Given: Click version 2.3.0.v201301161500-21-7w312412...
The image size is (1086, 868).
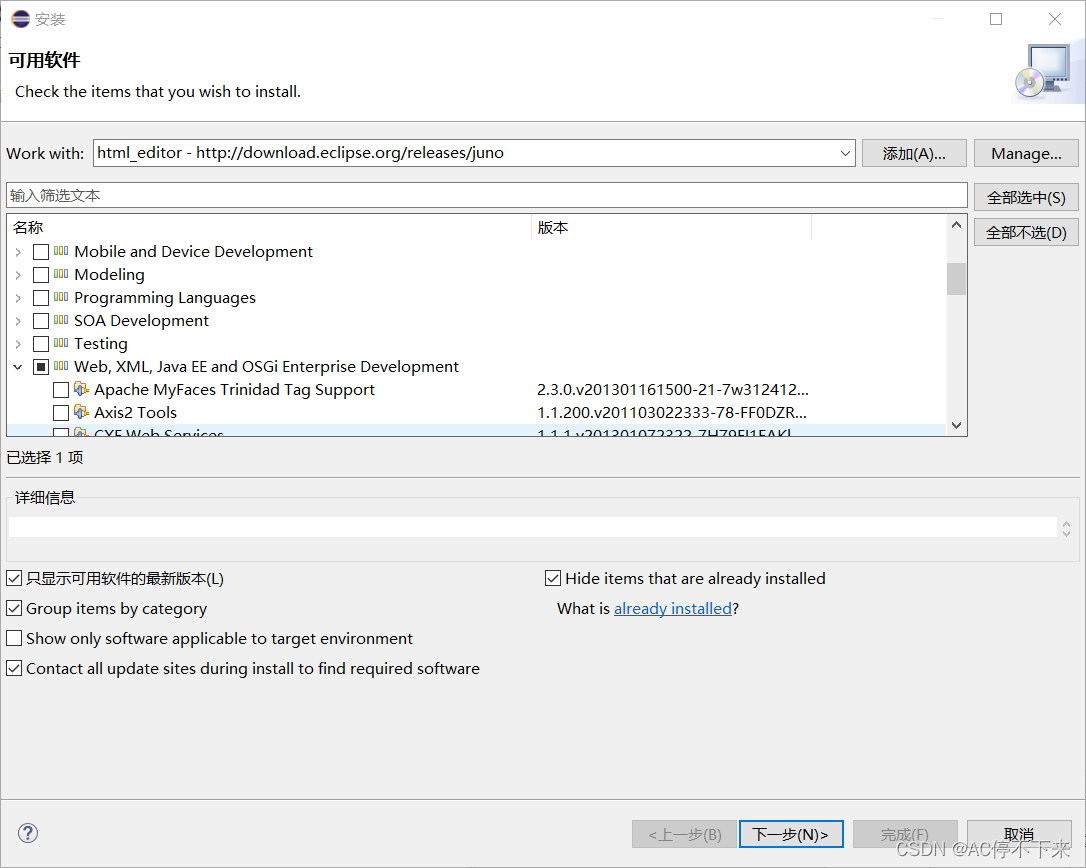Looking at the screenshot, I should pyautogui.click(x=673, y=389).
